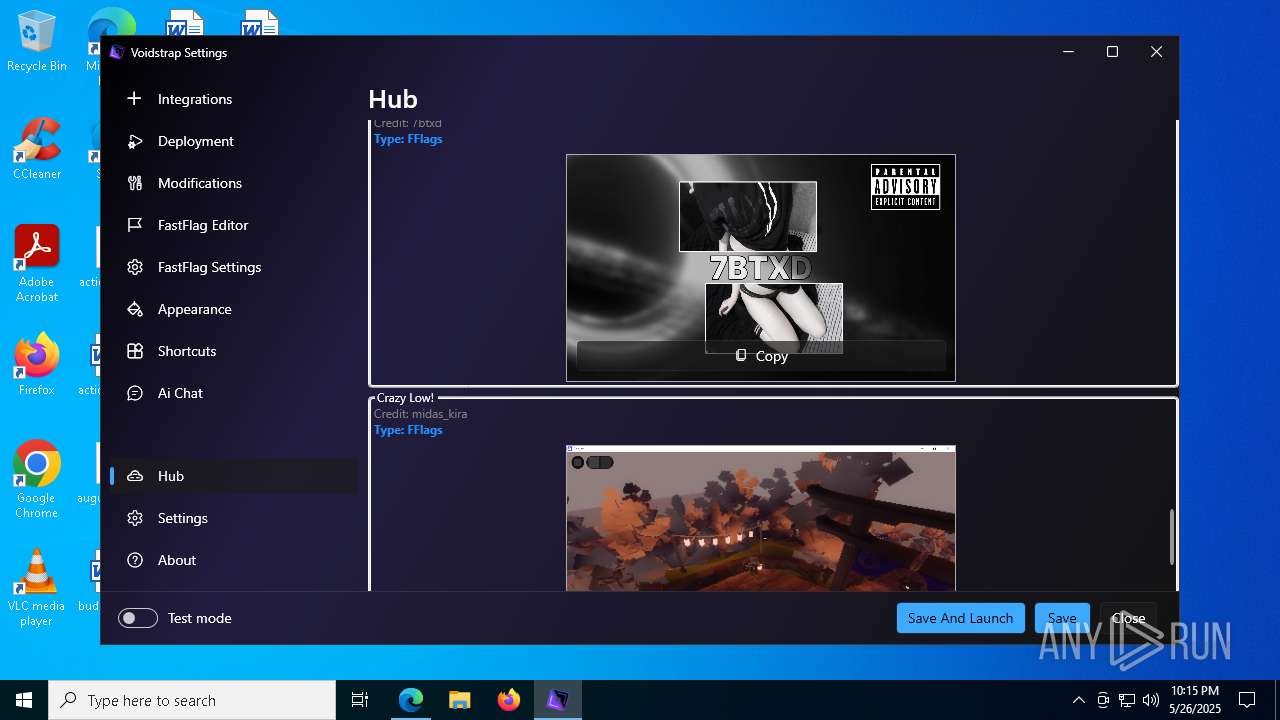The width and height of the screenshot is (1280, 720).
Task: Click 'Crazy Low!' card title
Action: click(x=405, y=398)
